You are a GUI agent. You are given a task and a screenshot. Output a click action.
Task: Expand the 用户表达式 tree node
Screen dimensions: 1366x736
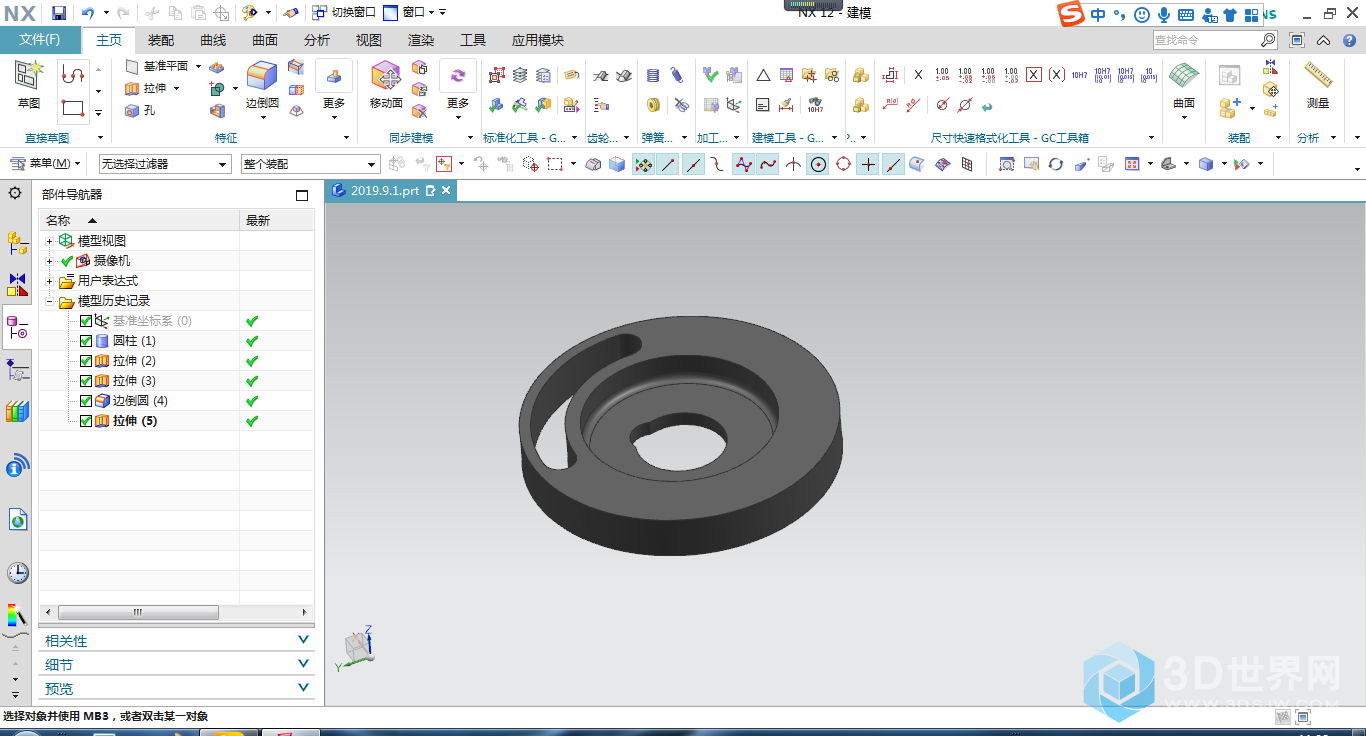[49, 281]
